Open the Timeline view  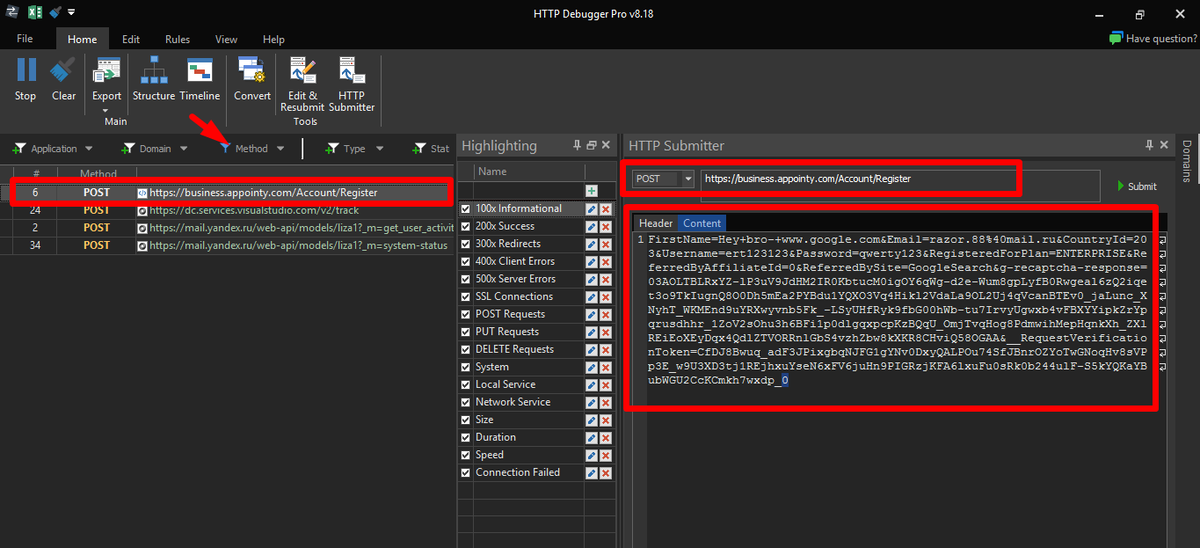point(200,80)
